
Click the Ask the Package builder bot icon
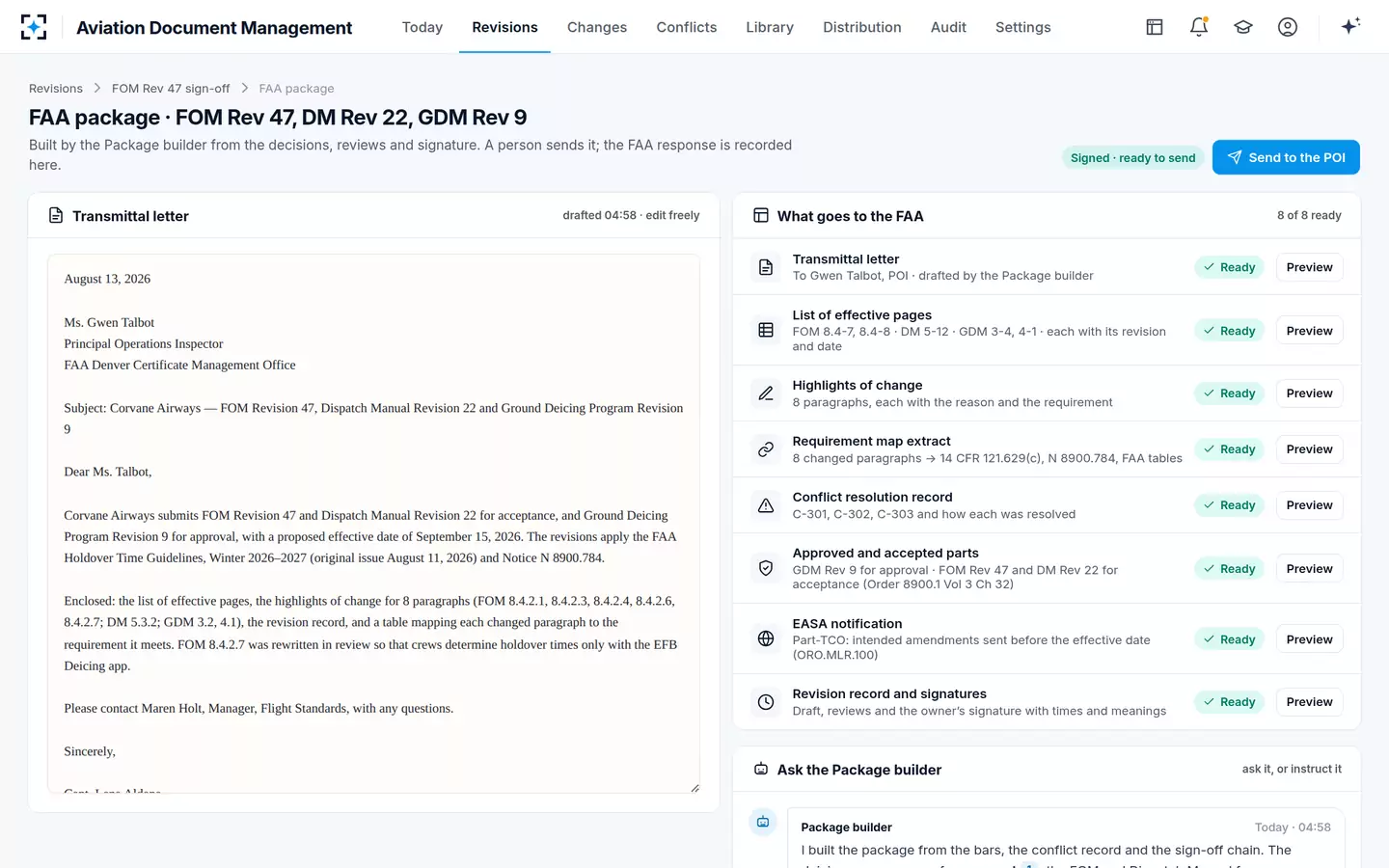pyautogui.click(x=761, y=769)
